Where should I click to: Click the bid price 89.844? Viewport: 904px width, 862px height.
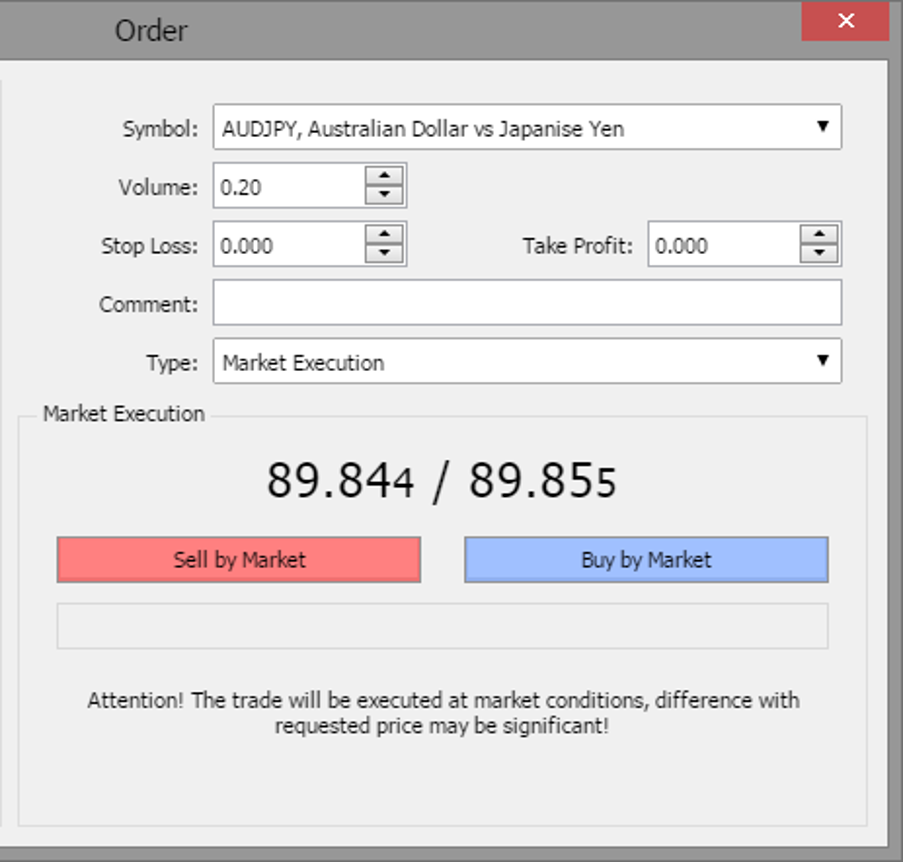pos(340,481)
